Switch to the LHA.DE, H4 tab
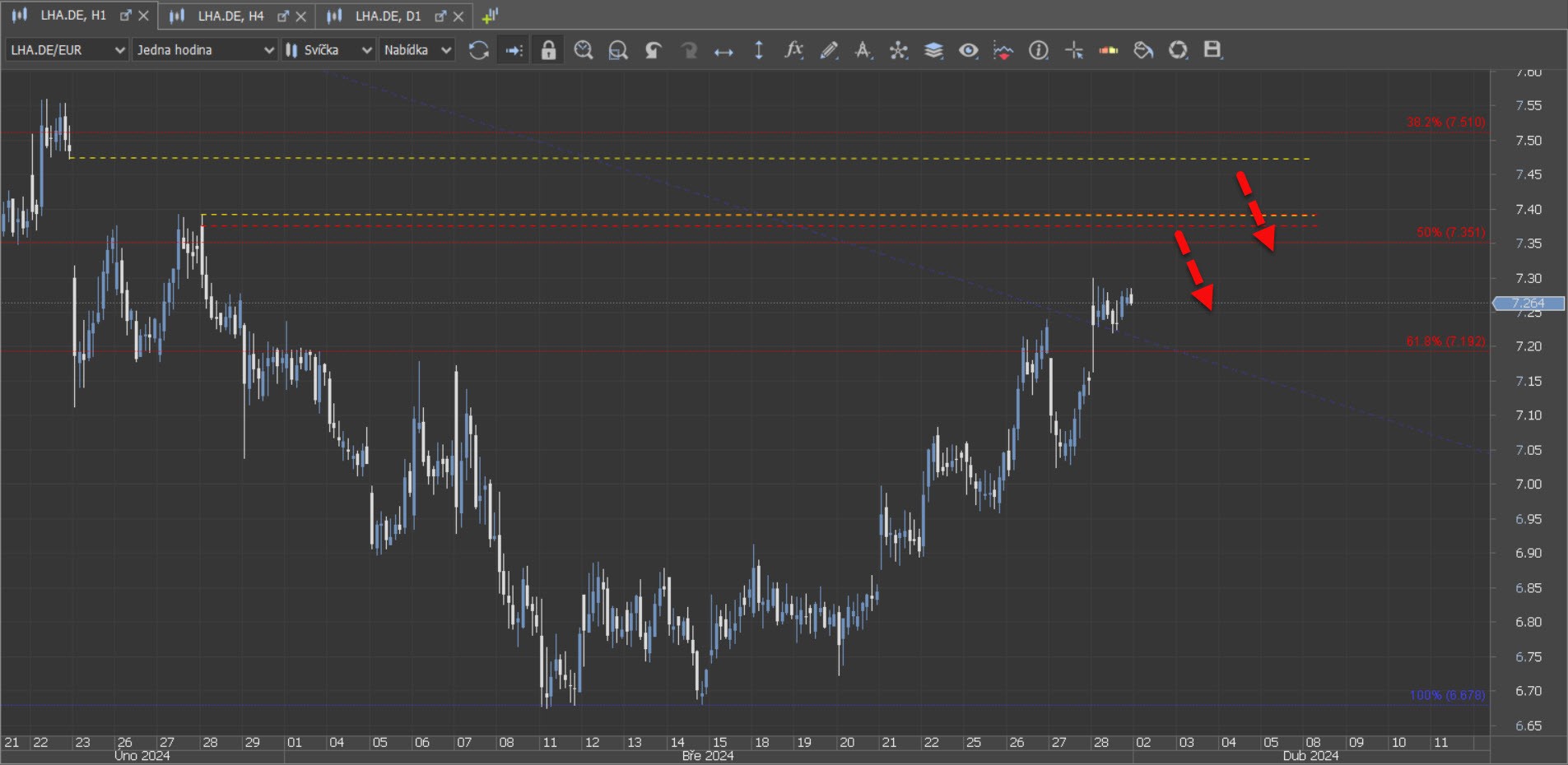 pos(230,16)
